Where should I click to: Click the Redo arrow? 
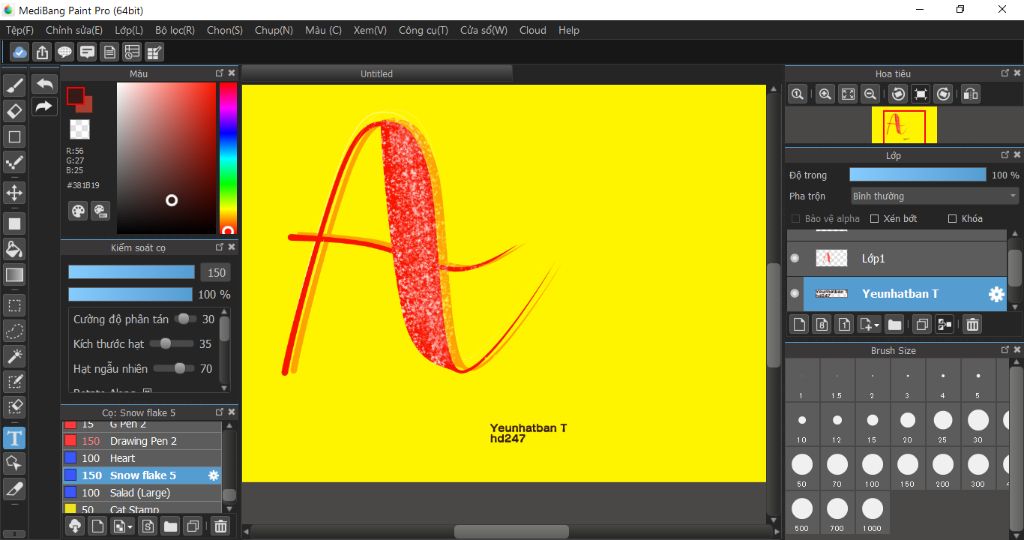click(x=44, y=106)
